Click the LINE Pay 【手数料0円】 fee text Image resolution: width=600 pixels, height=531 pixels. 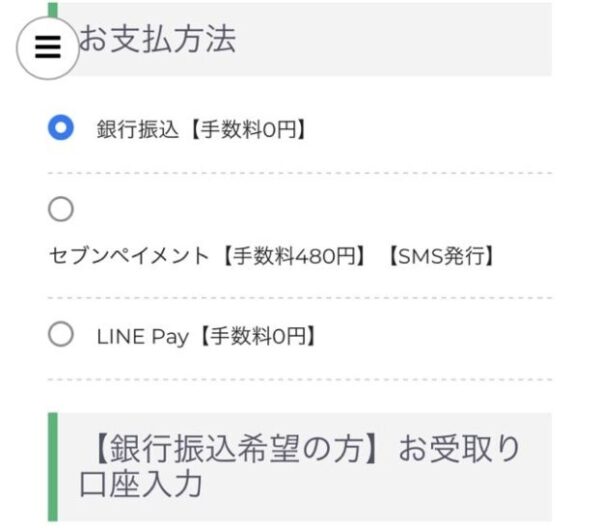point(258,337)
